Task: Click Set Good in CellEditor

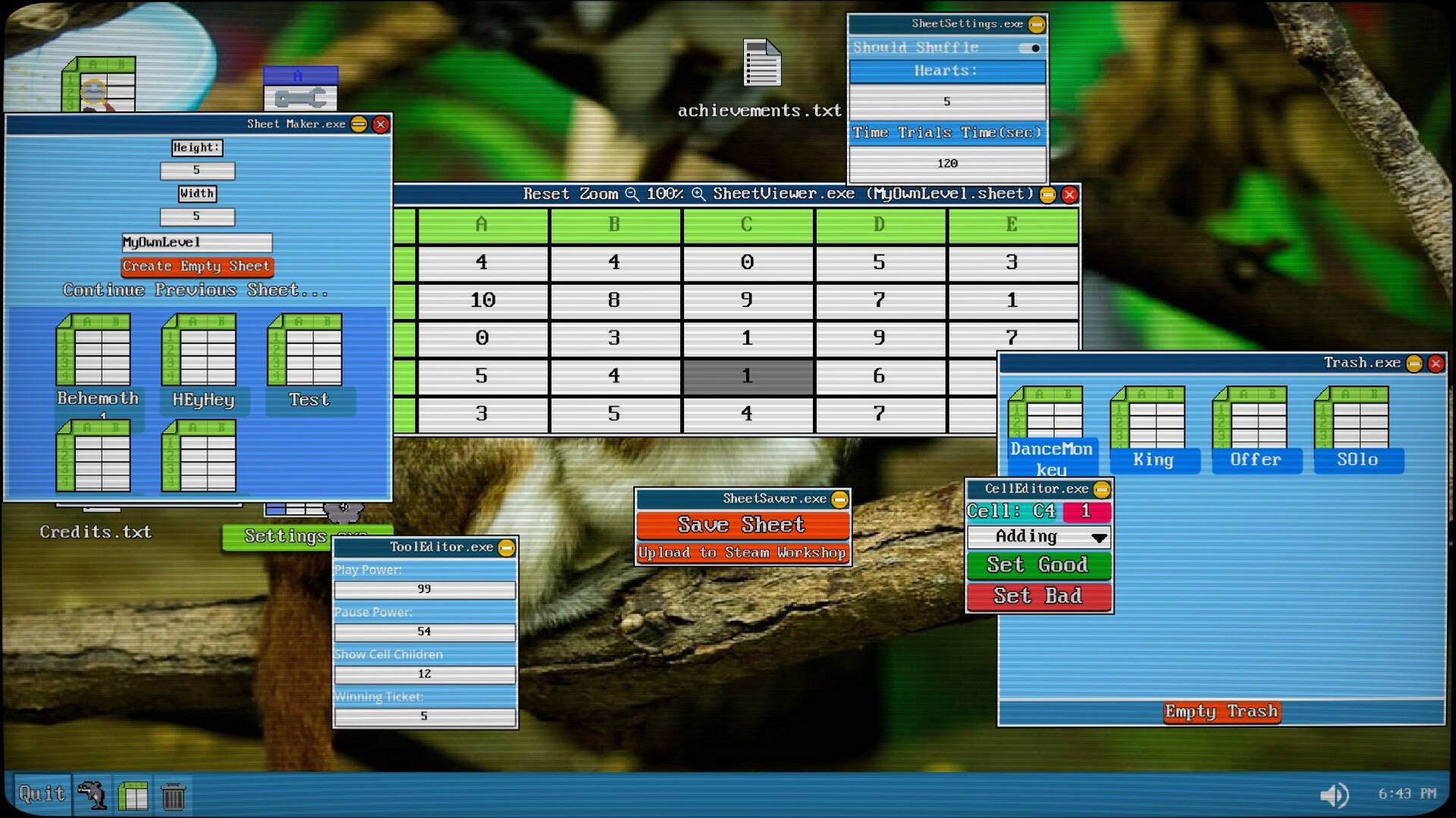Action: (1037, 565)
